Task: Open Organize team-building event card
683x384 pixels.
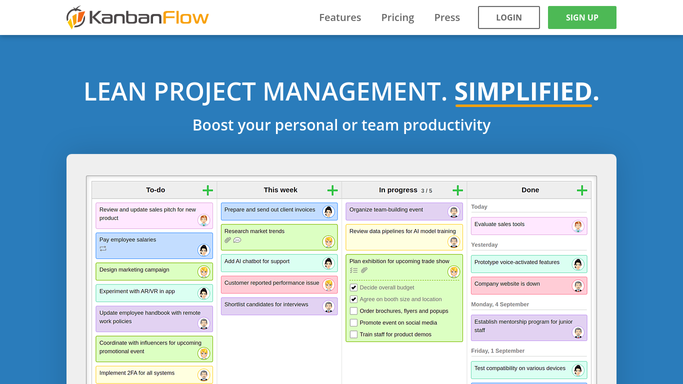Action: pyautogui.click(x=404, y=212)
